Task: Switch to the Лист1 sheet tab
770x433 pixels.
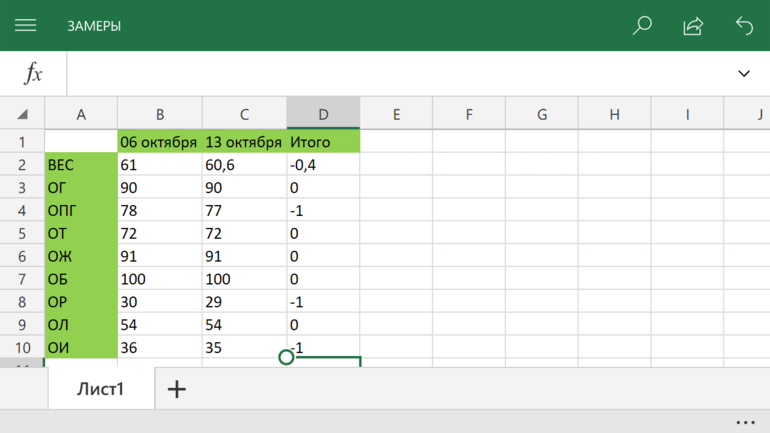Action: [101, 389]
